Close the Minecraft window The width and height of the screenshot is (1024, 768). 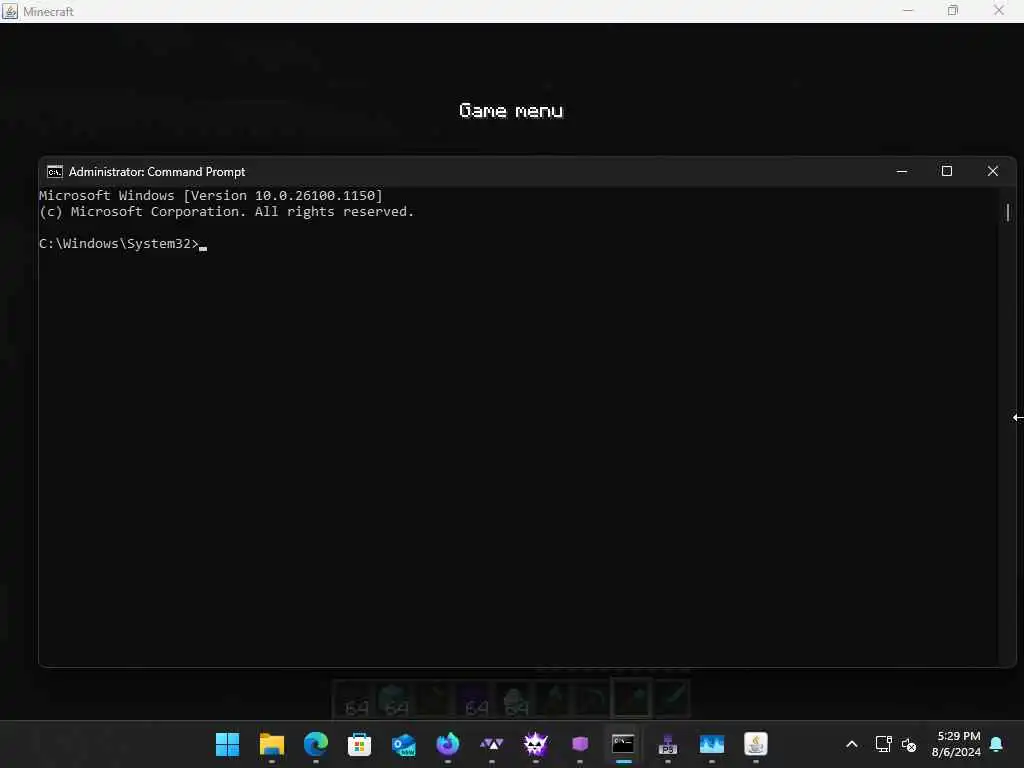pyautogui.click(x=999, y=10)
